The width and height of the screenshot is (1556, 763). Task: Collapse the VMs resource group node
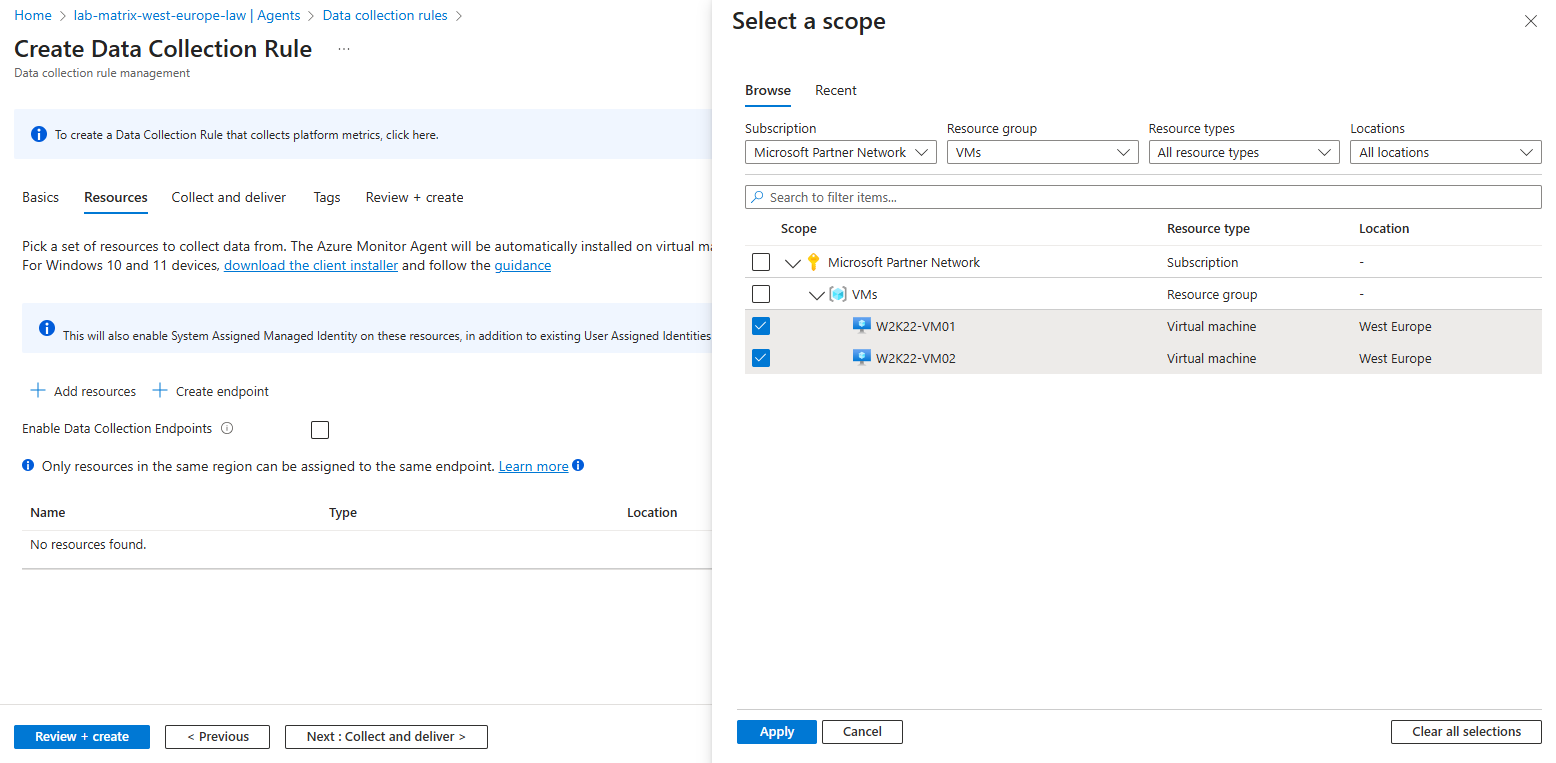click(817, 295)
